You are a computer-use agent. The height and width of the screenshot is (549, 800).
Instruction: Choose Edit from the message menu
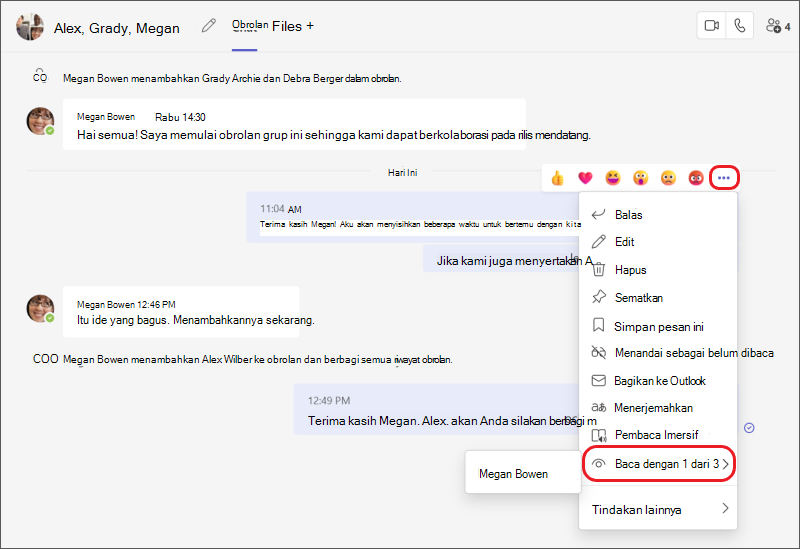[x=658, y=242]
